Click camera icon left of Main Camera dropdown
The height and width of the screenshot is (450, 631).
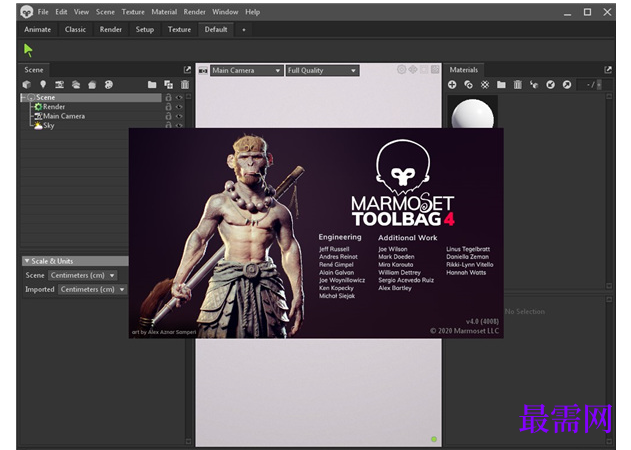[203, 71]
